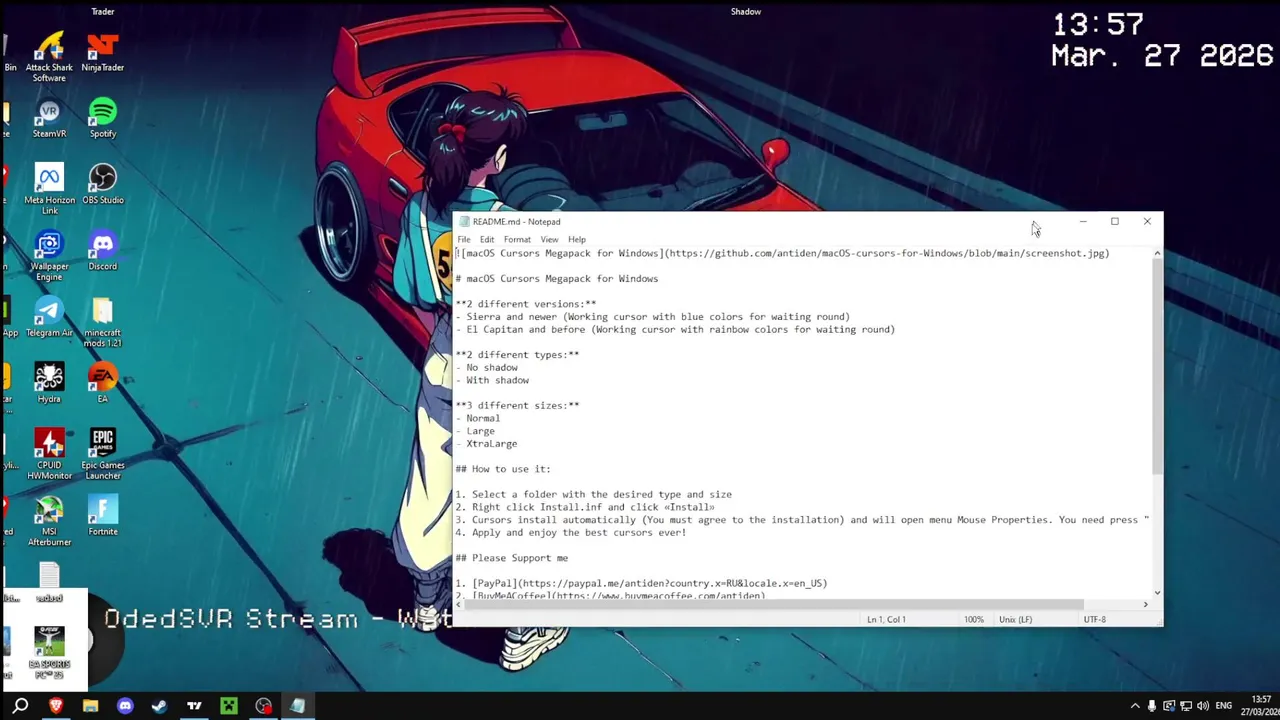Click "Ln 1, Col 1" in status bar

(x=886, y=620)
